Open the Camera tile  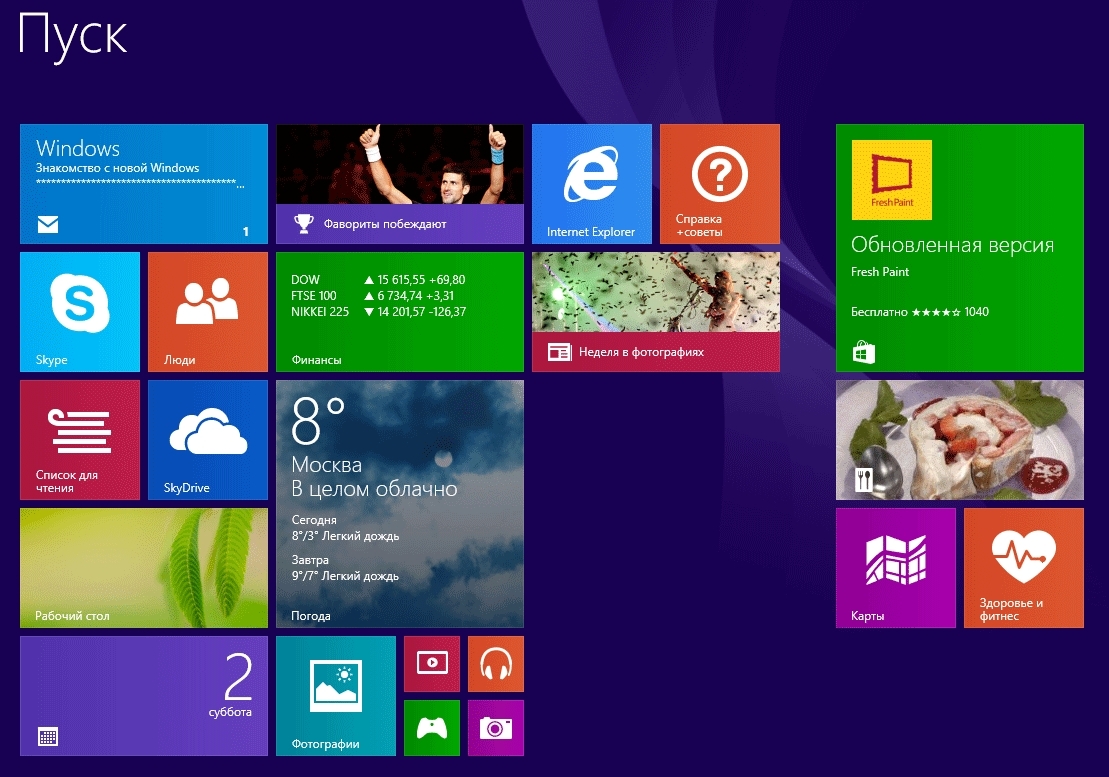(x=496, y=728)
